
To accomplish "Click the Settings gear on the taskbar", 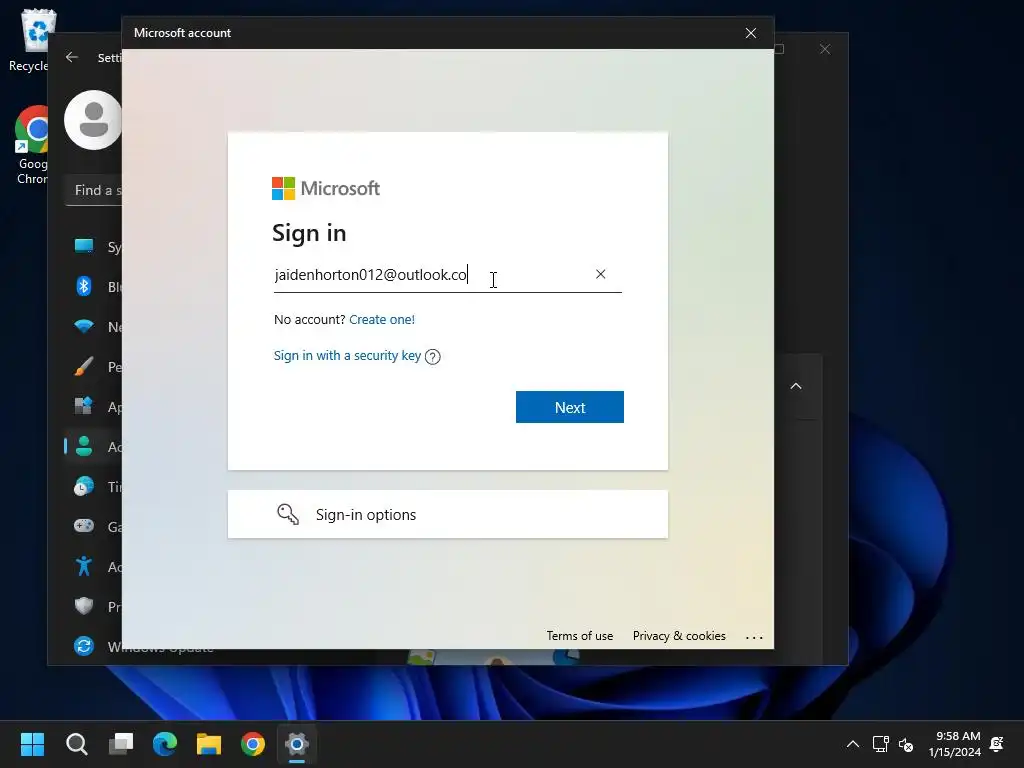I will click(296, 744).
